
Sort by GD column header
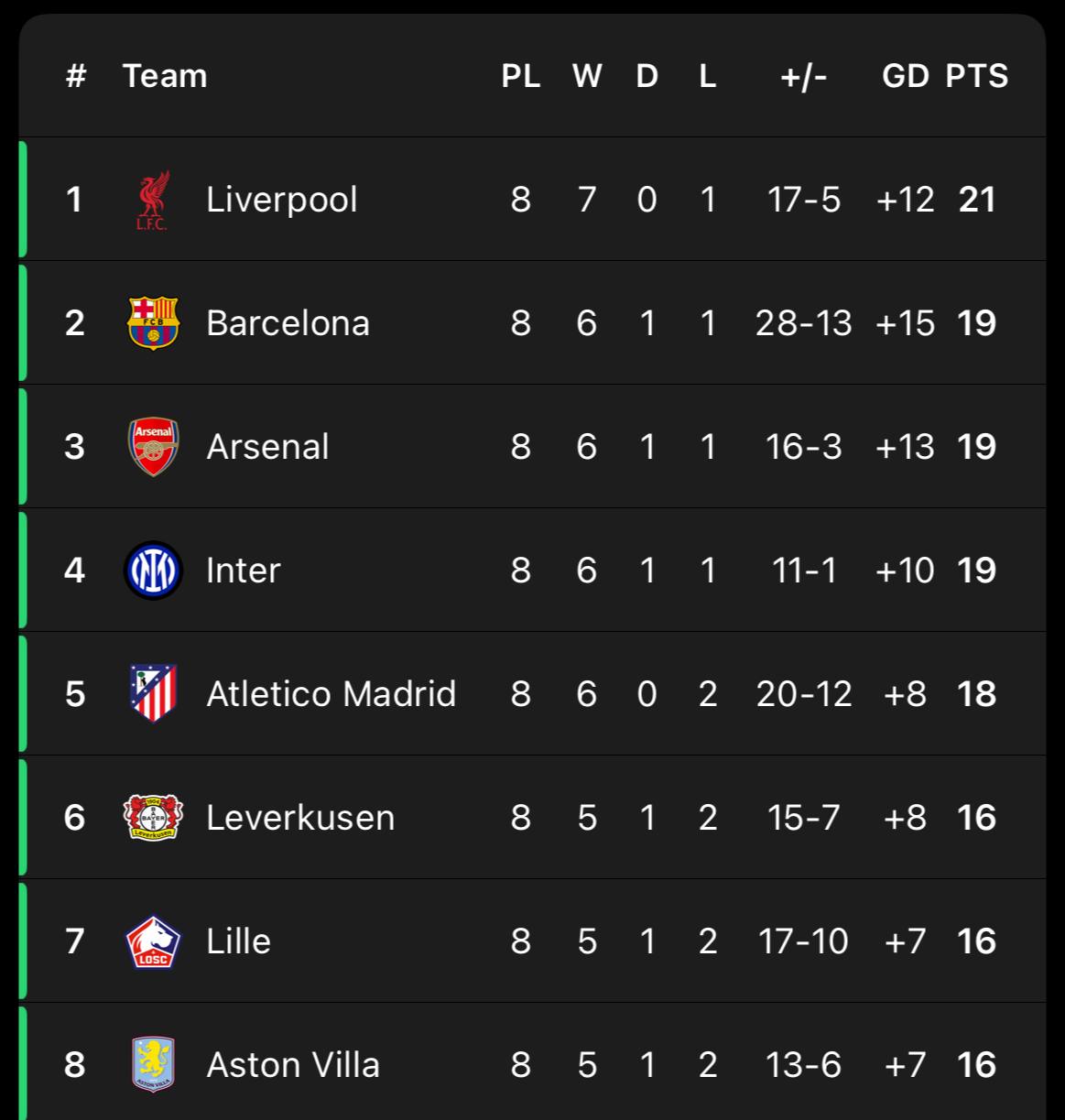906,76
